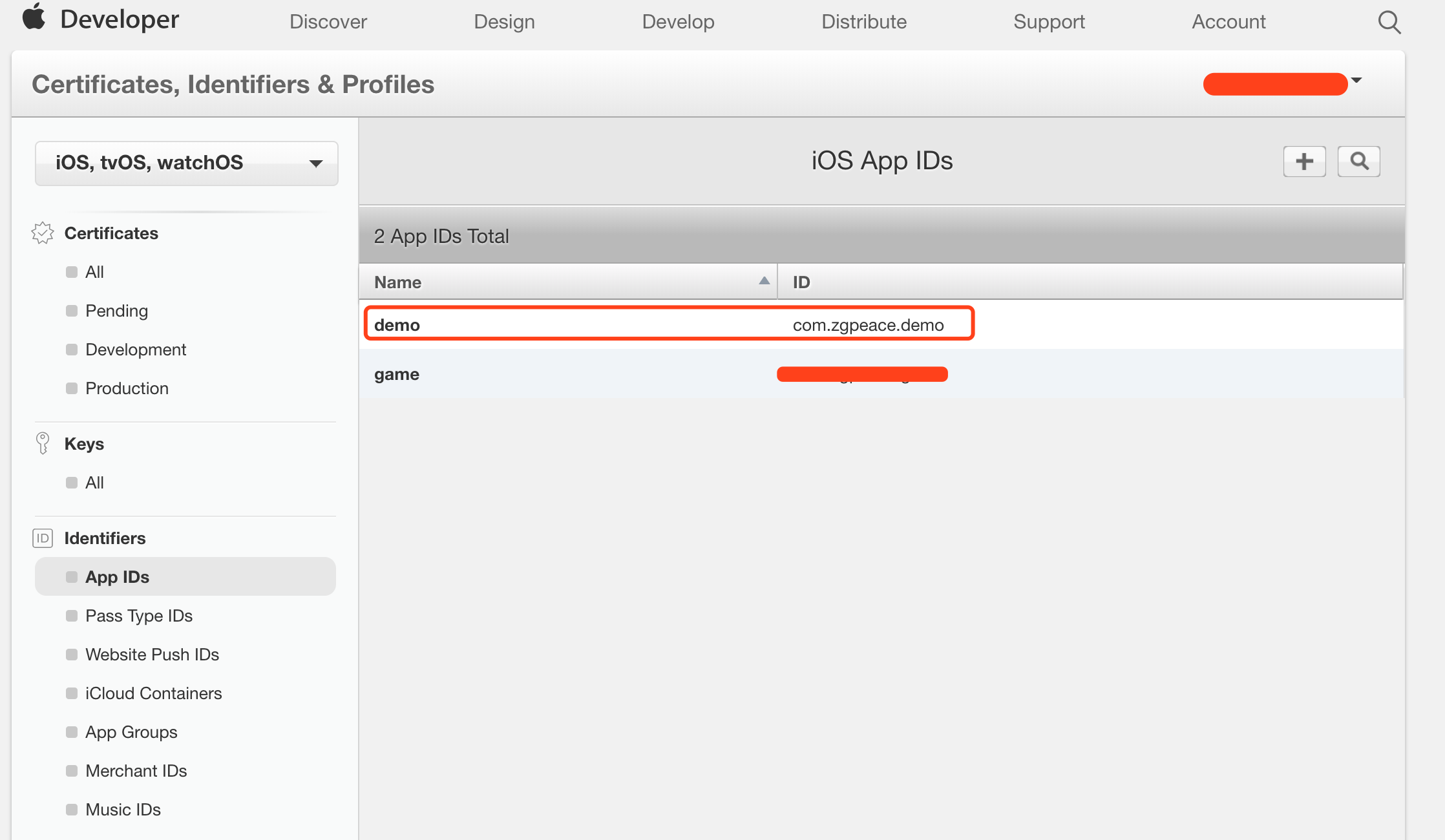Click the Certificates badge icon
1445x840 pixels.
click(x=43, y=233)
